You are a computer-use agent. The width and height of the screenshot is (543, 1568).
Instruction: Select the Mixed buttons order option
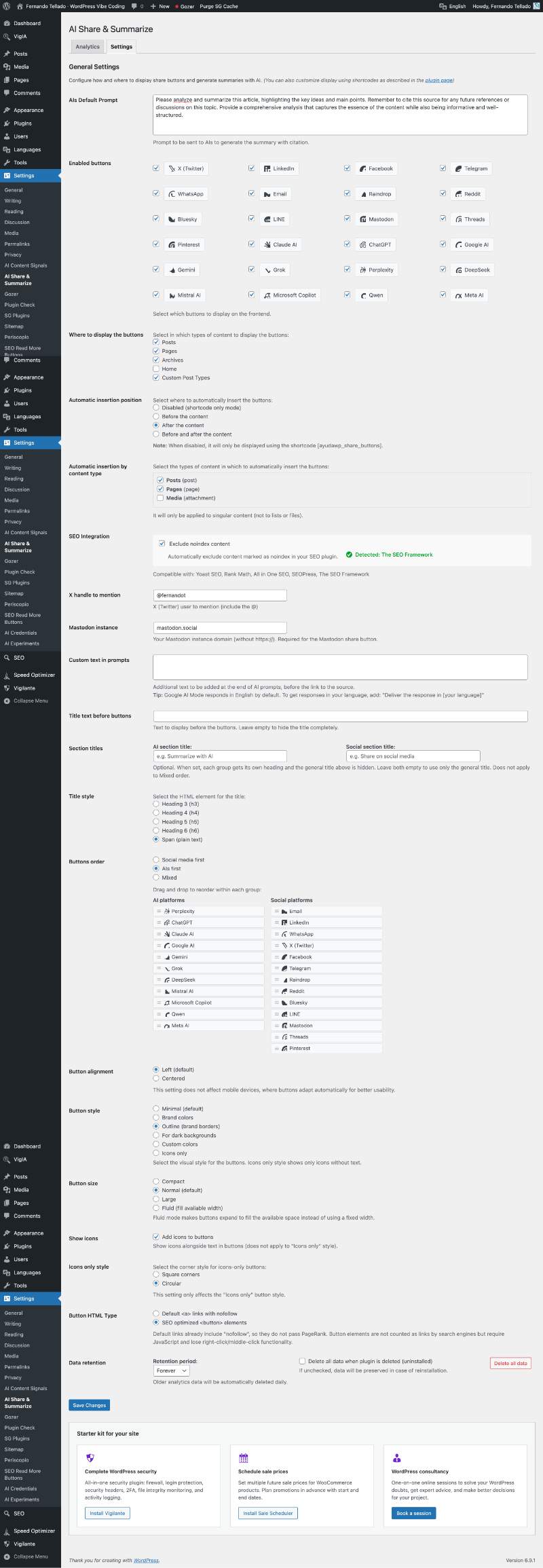[156, 878]
